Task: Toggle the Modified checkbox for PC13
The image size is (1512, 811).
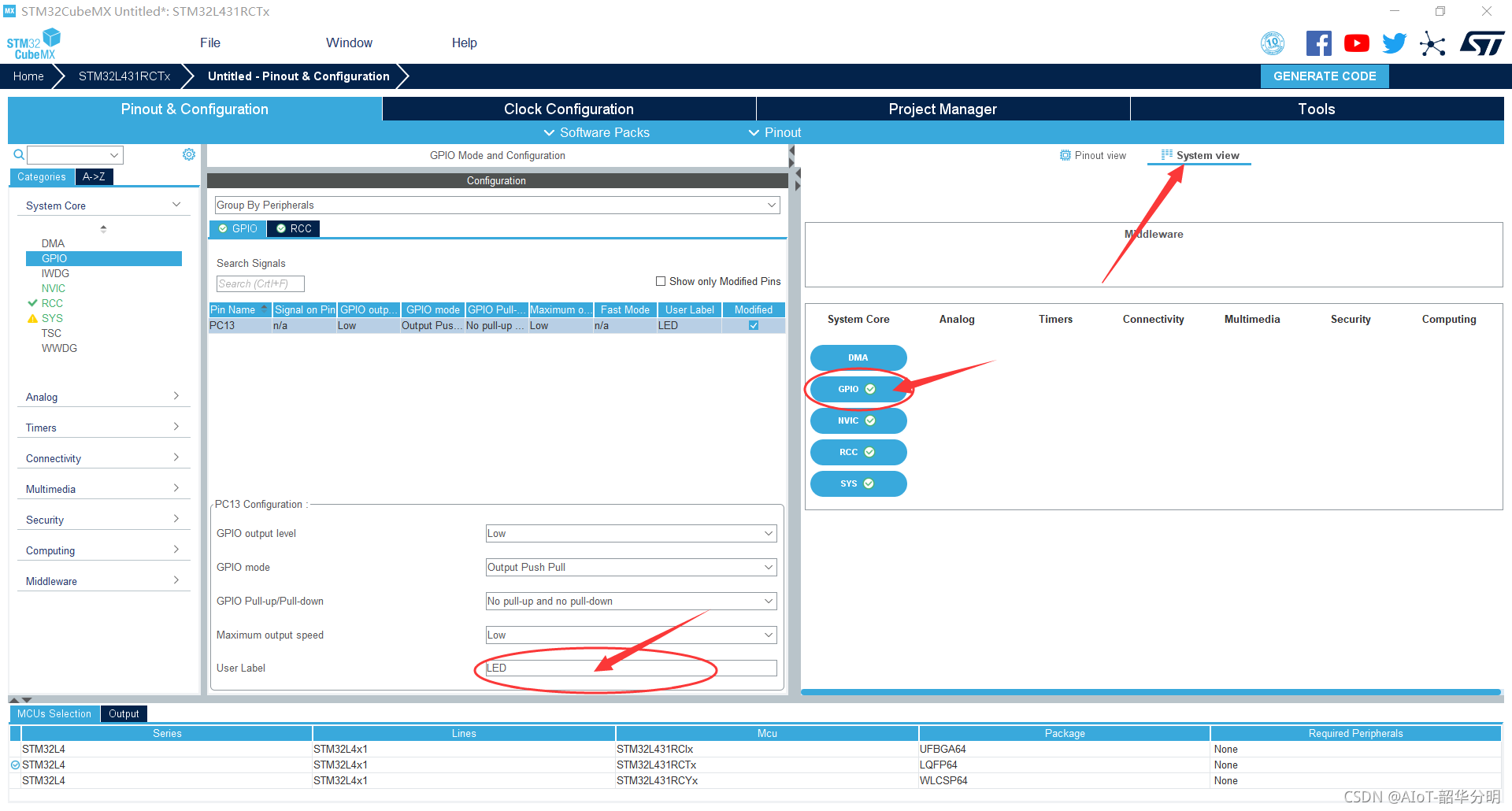Action: [754, 325]
